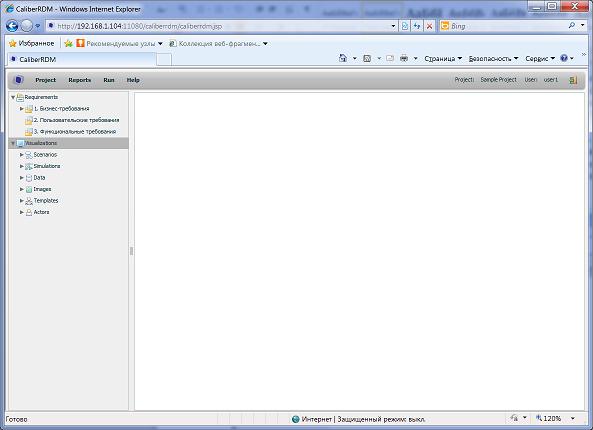Click the logout icon next to user1

click(573, 80)
